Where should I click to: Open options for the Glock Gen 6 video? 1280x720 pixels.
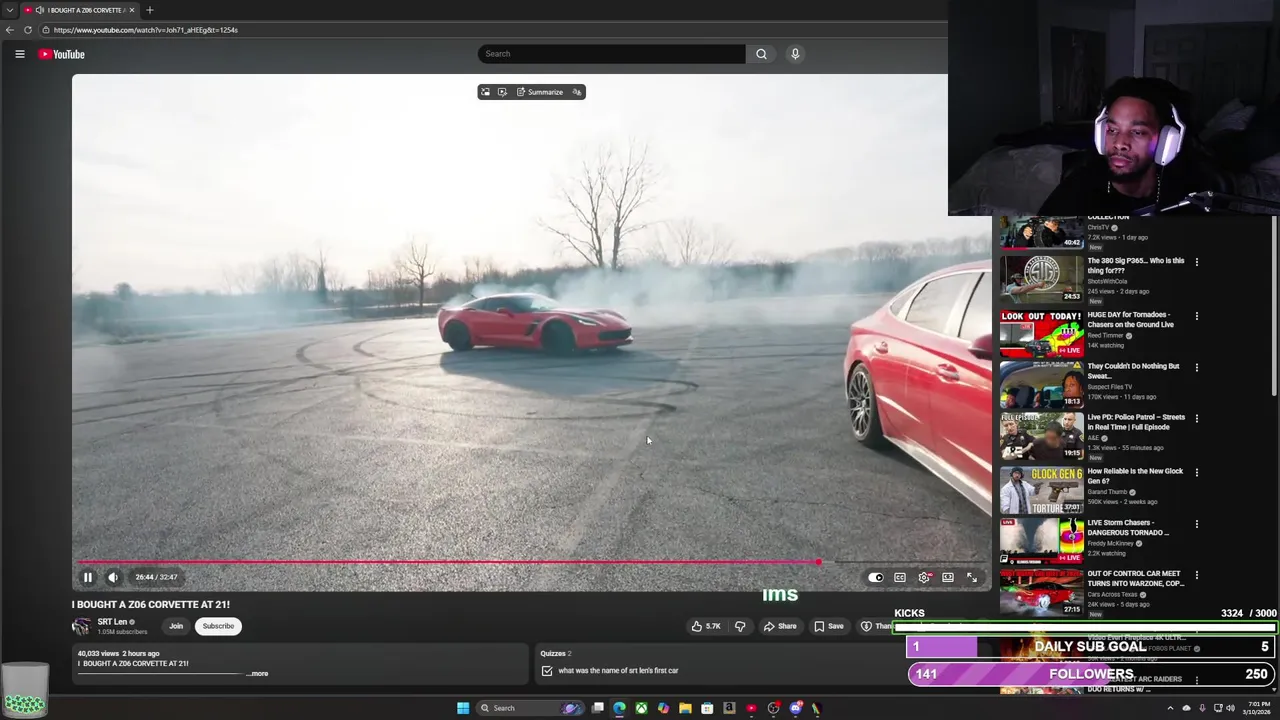[x=1196, y=472]
